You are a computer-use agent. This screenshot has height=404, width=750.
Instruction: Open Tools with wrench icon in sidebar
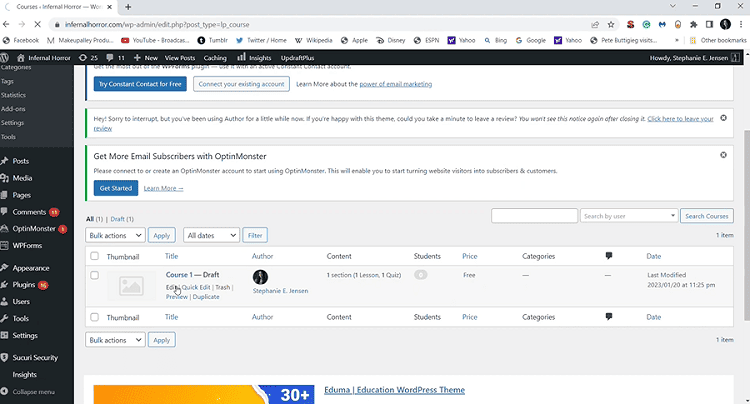point(21,318)
